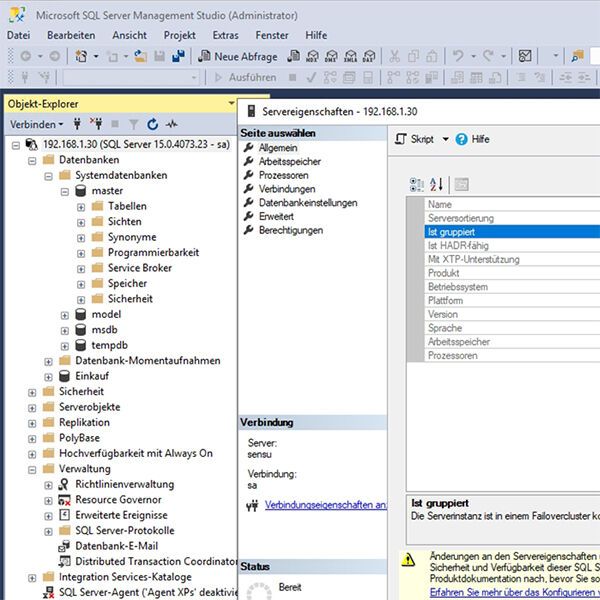Screen dimensions: 600x600
Task: Click the MDX query icon in toolbar
Action: 312,57
